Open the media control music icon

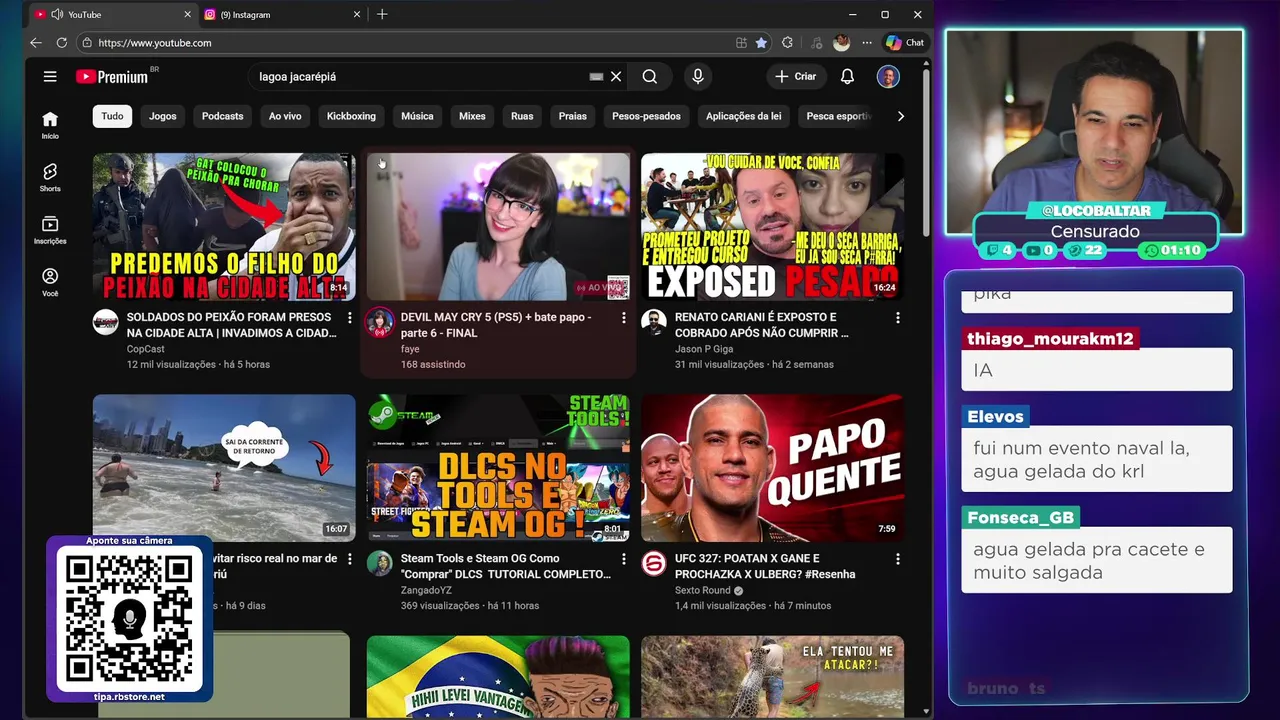point(817,43)
